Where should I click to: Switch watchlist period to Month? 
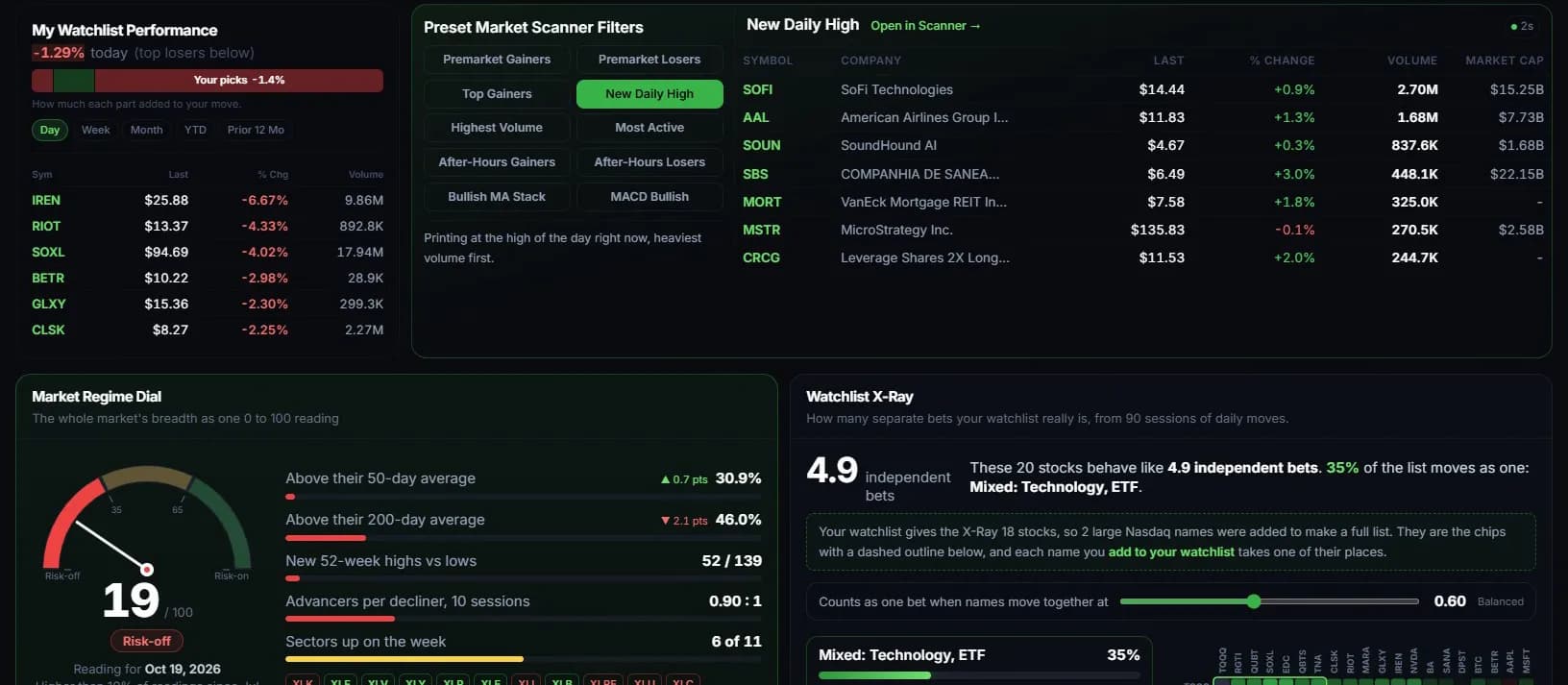146,130
